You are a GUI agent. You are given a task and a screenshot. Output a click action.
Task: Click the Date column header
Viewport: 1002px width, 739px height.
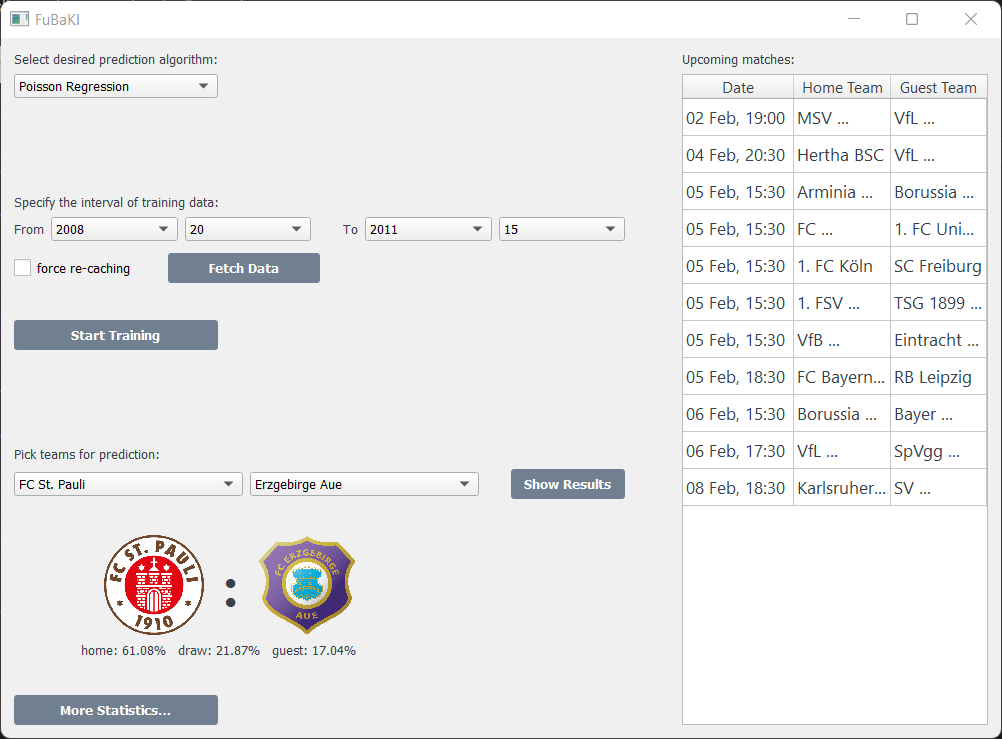(x=738, y=88)
